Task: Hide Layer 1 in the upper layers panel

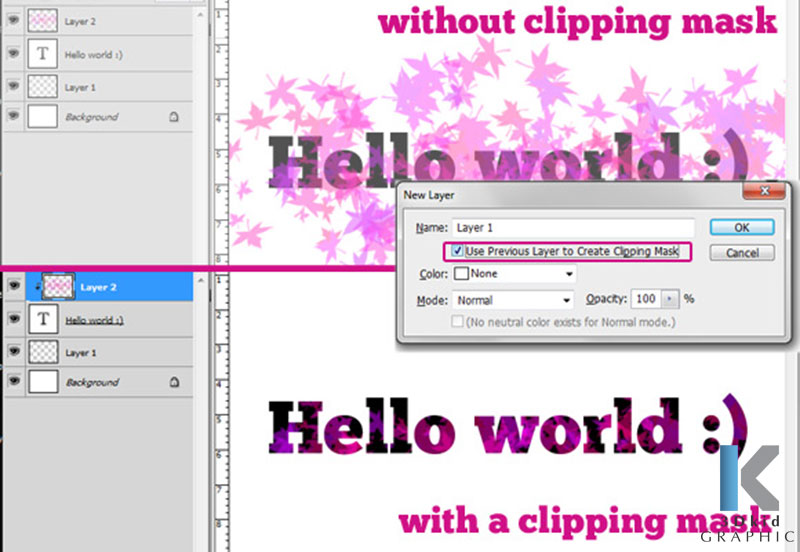Action: (13, 85)
